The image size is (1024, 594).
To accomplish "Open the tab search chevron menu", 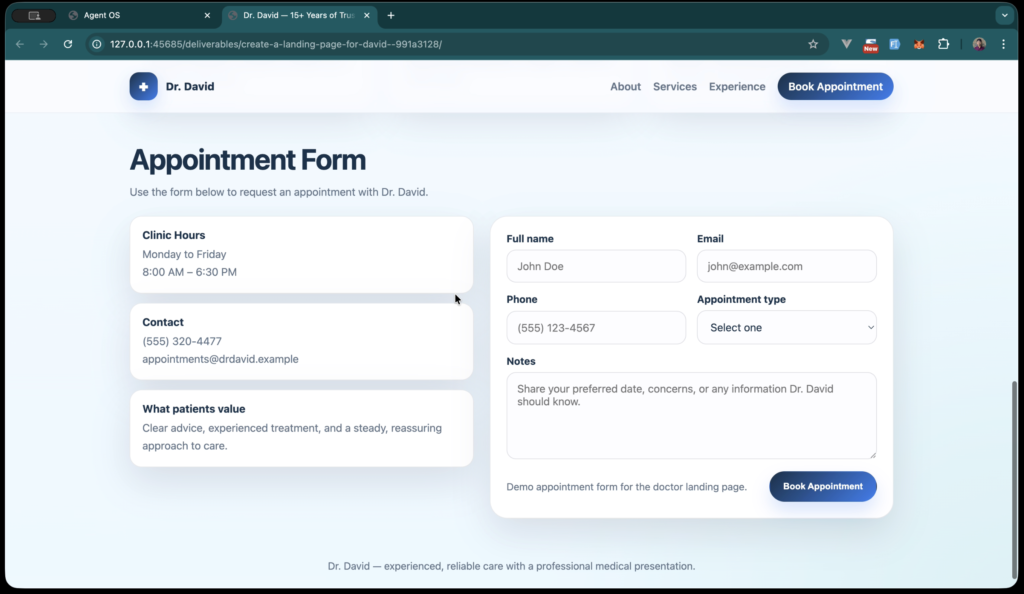I will click(x=1004, y=15).
